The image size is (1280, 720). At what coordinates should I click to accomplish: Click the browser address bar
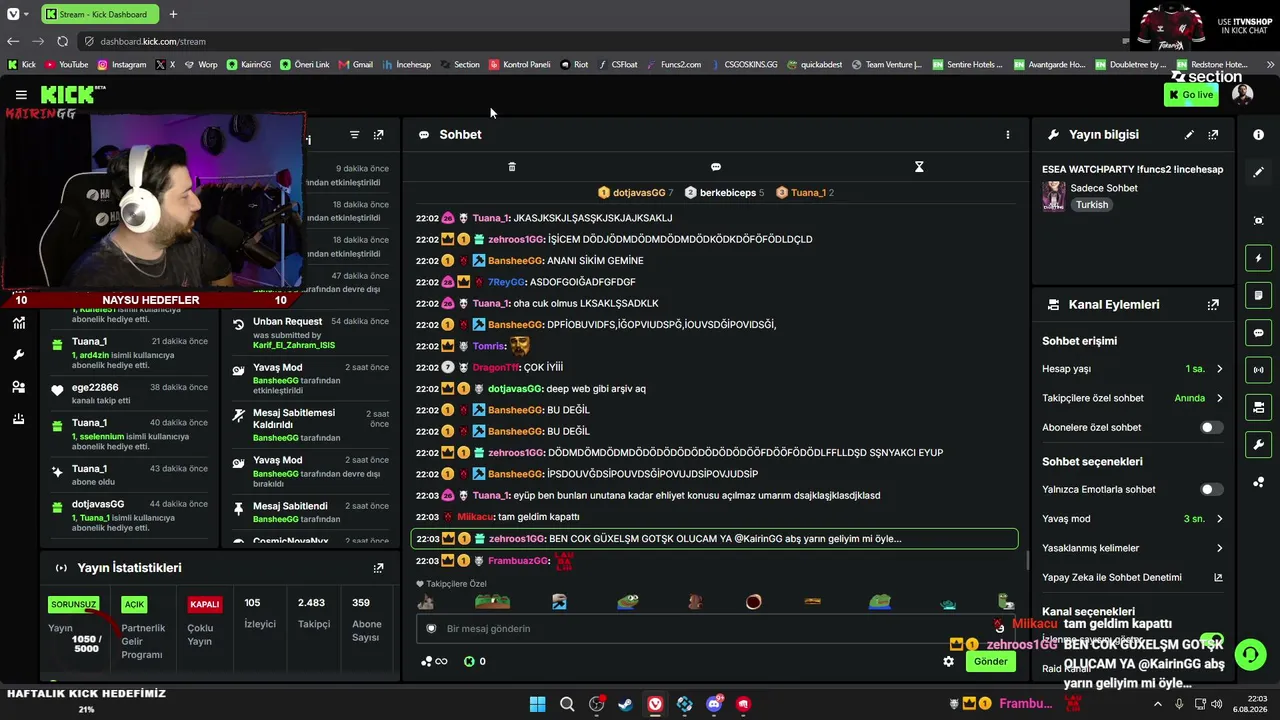click(x=600, y=41)
